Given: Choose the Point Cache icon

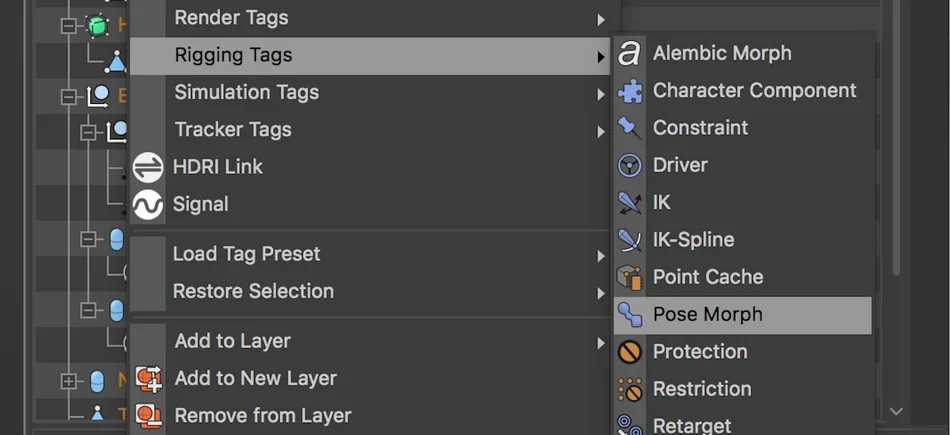Looking at the screenshot, I should (629, 277).
